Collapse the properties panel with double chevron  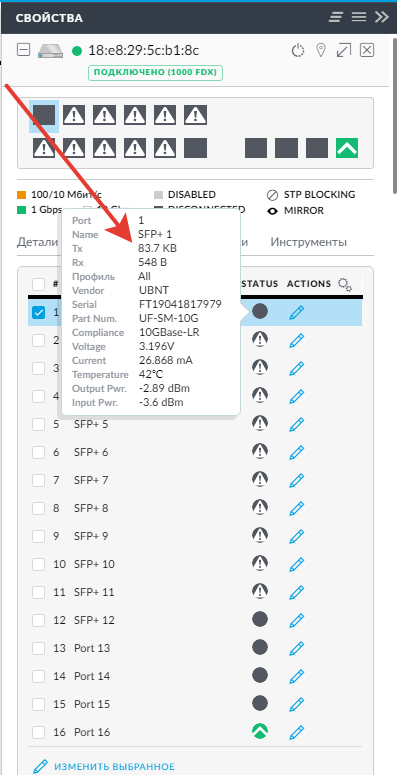(381, 17)
